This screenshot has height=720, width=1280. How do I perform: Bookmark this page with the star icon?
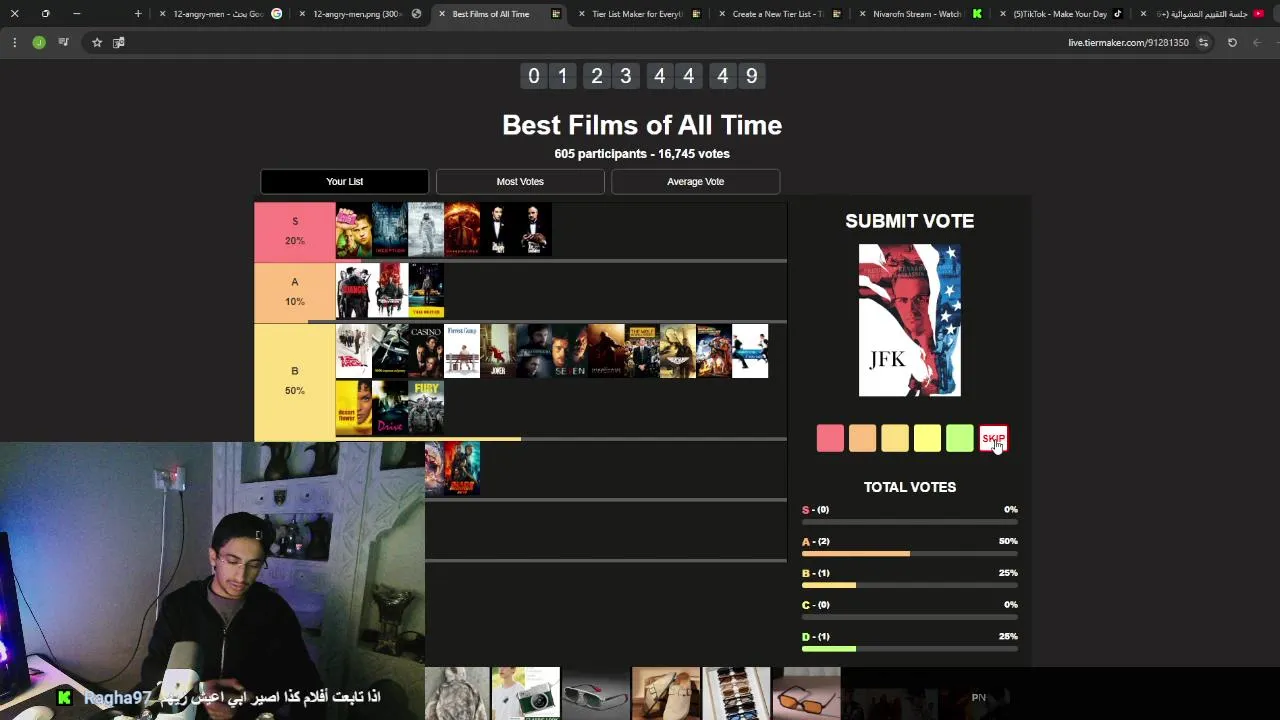click(x=97, y=42)
